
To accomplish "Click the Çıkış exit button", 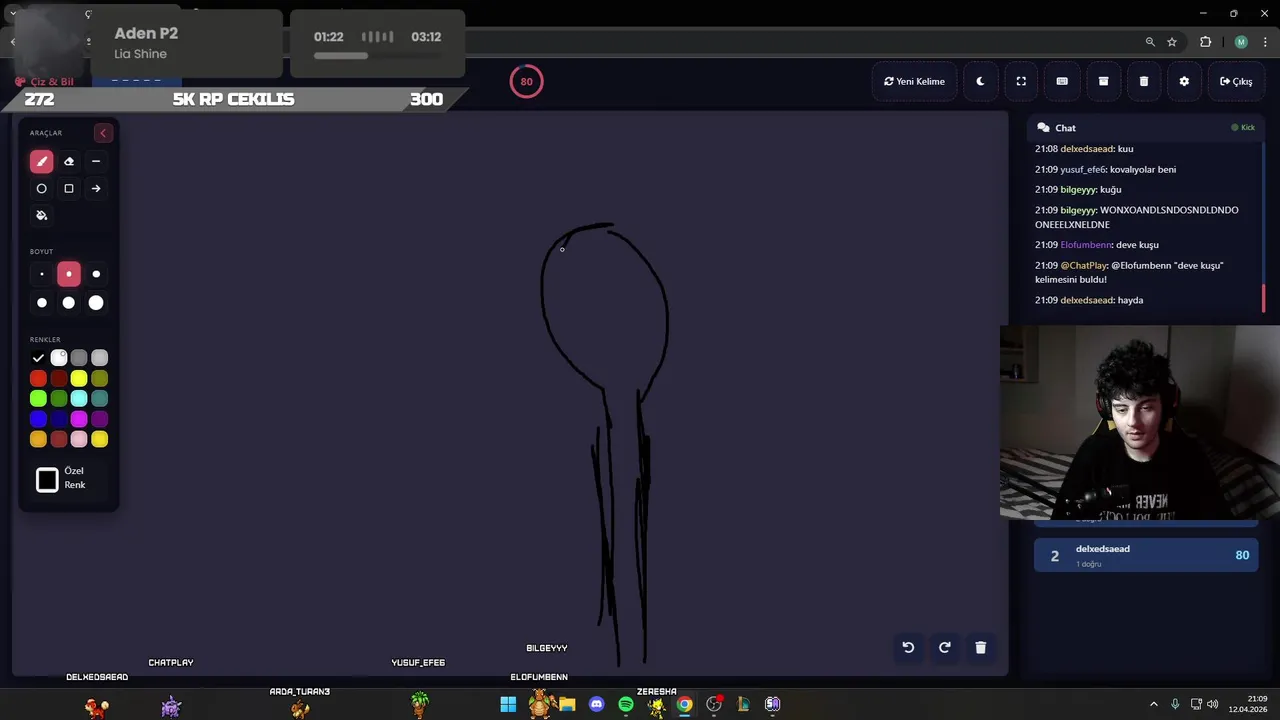I will point(1236,81).
